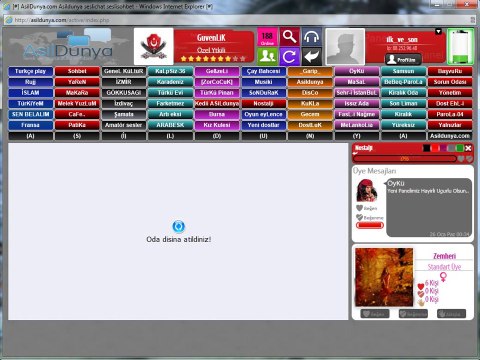Pick the green color swatch in the Nostalji panel
480x360 pixels.
460,148
